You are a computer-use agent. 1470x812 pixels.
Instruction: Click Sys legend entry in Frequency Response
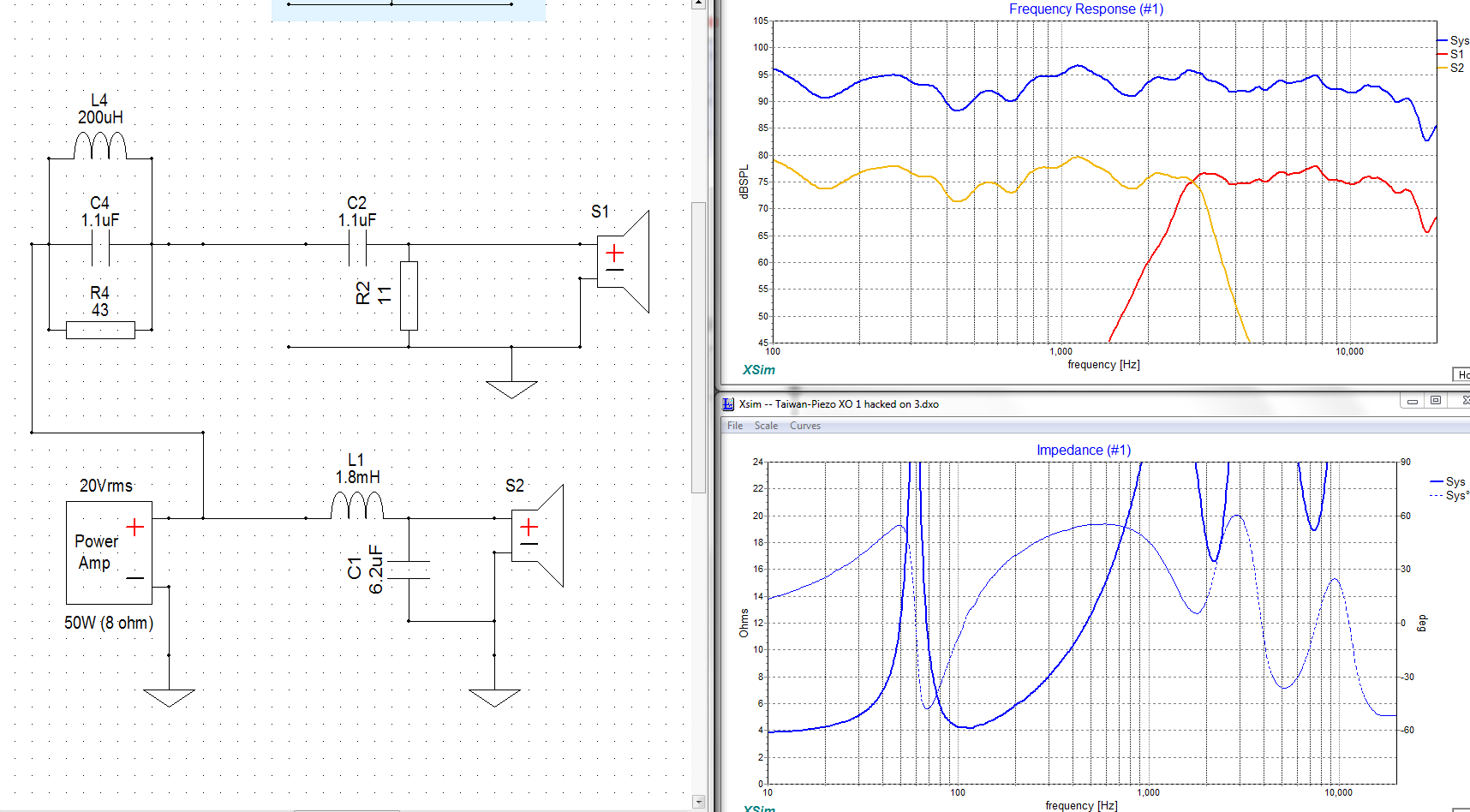click(1452, 40)
